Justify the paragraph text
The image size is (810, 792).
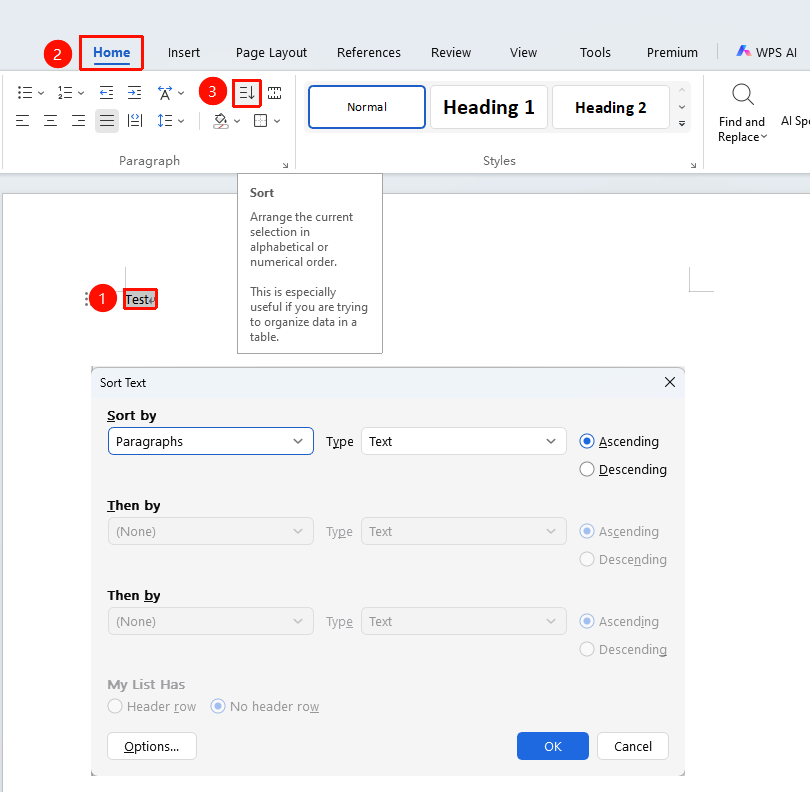107,121
